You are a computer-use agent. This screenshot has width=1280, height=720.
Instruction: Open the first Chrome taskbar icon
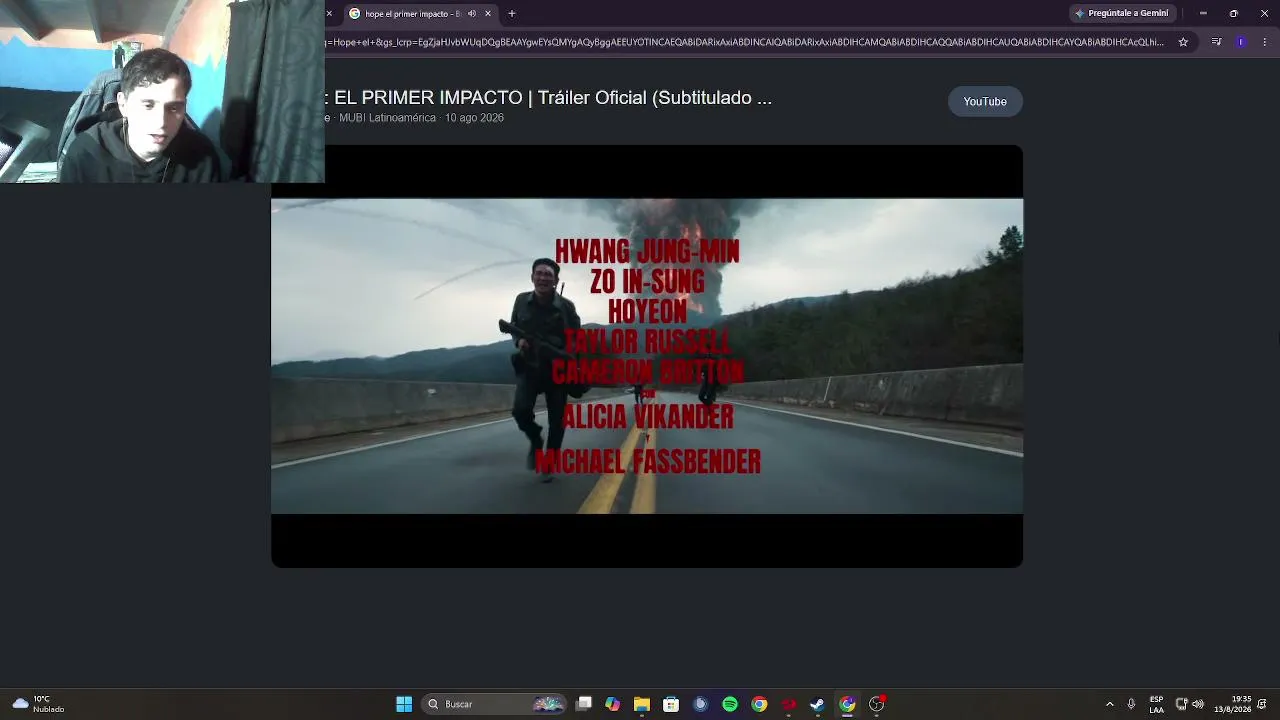[x=759, y=704]
